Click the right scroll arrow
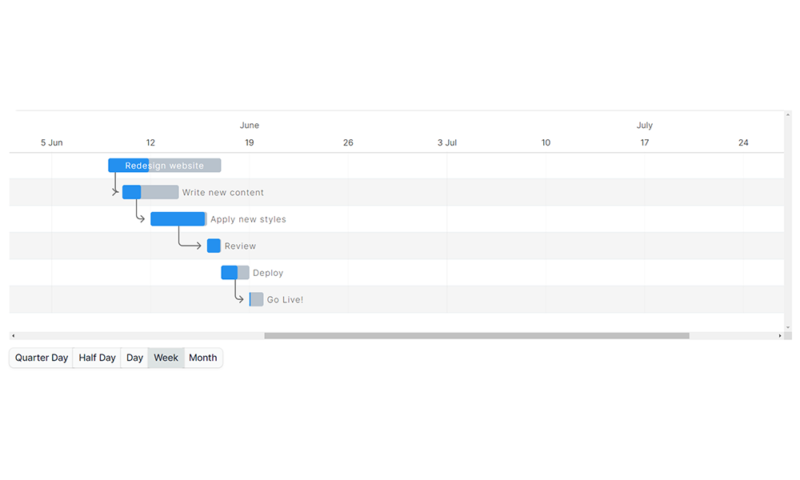800x480 pixels. (780, 336)
